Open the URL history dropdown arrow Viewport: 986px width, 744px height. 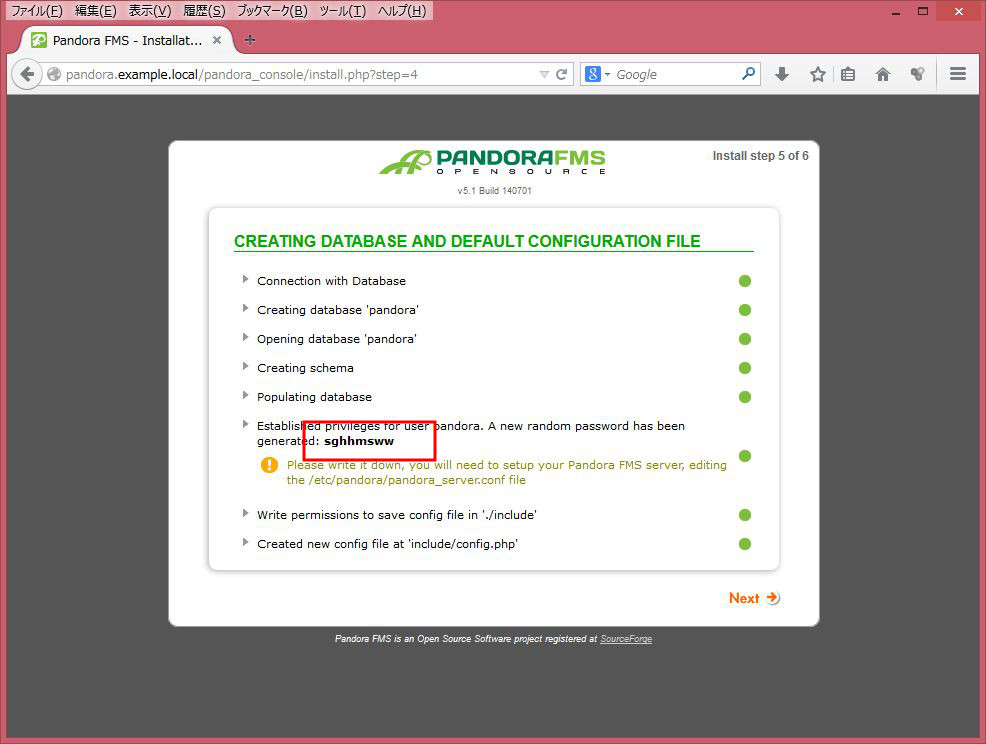tap(545, 75)
